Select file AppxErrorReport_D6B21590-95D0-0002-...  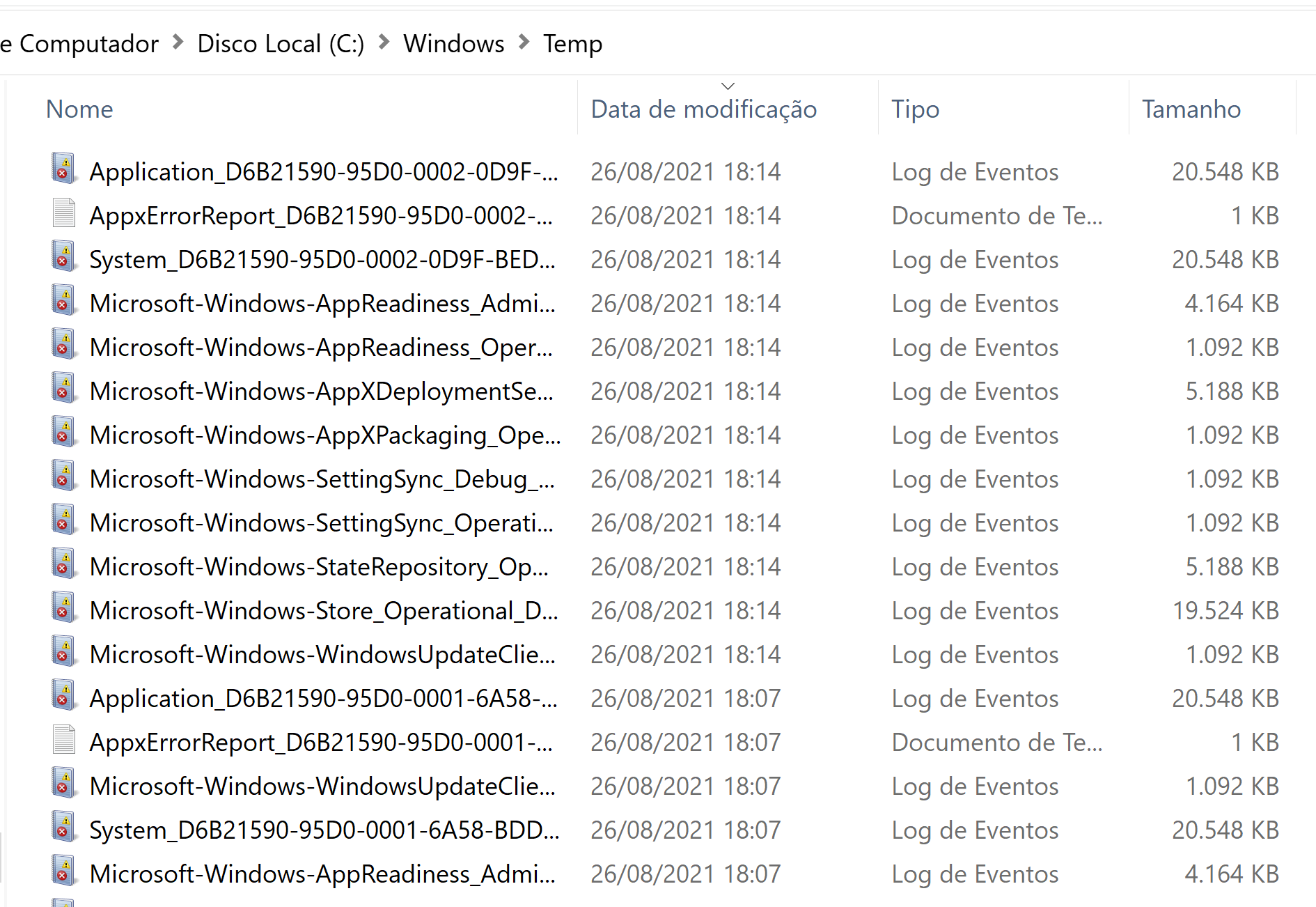pos(321,216)
